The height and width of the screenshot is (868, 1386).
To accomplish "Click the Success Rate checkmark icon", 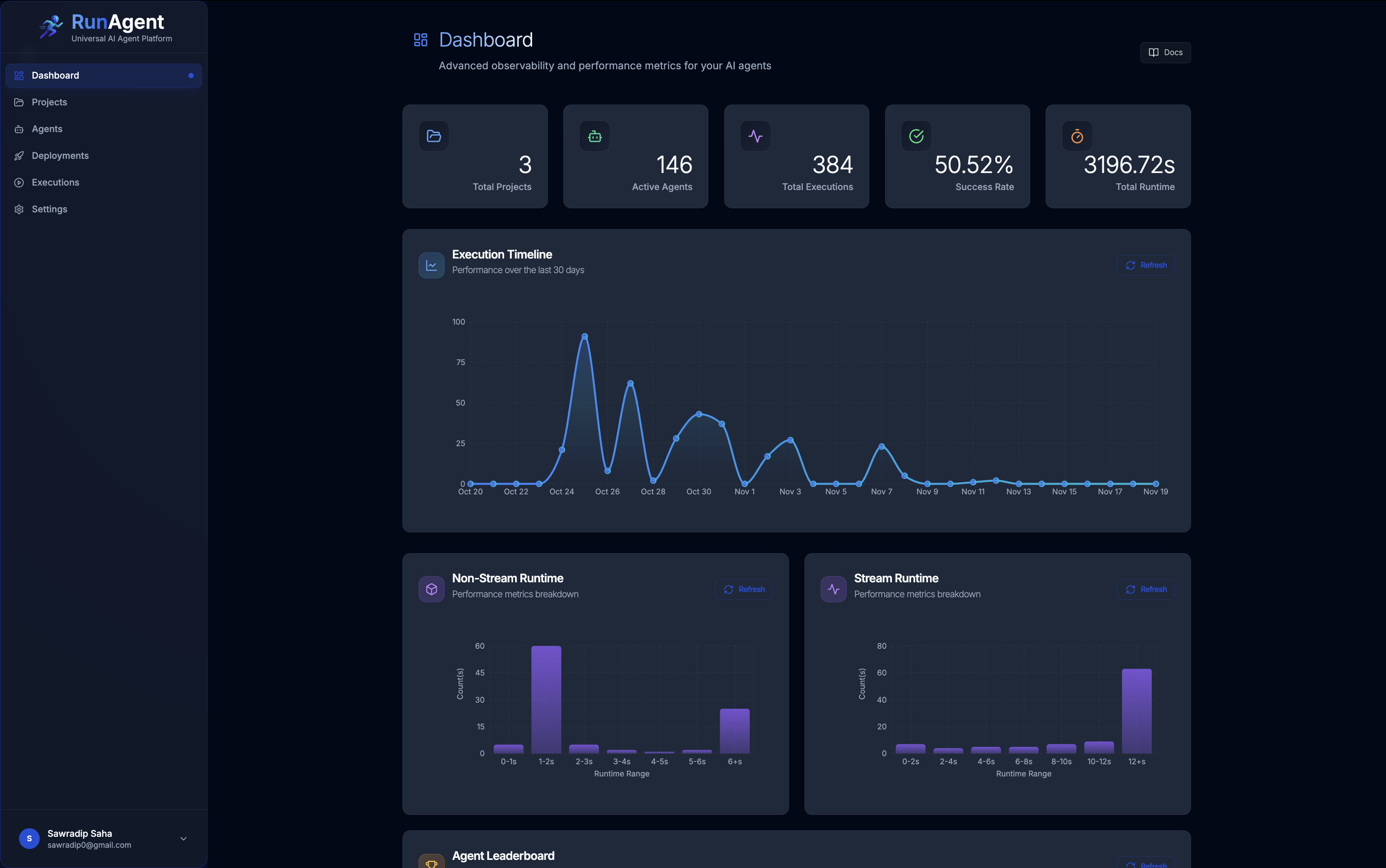I will click(x=916, y=136).
